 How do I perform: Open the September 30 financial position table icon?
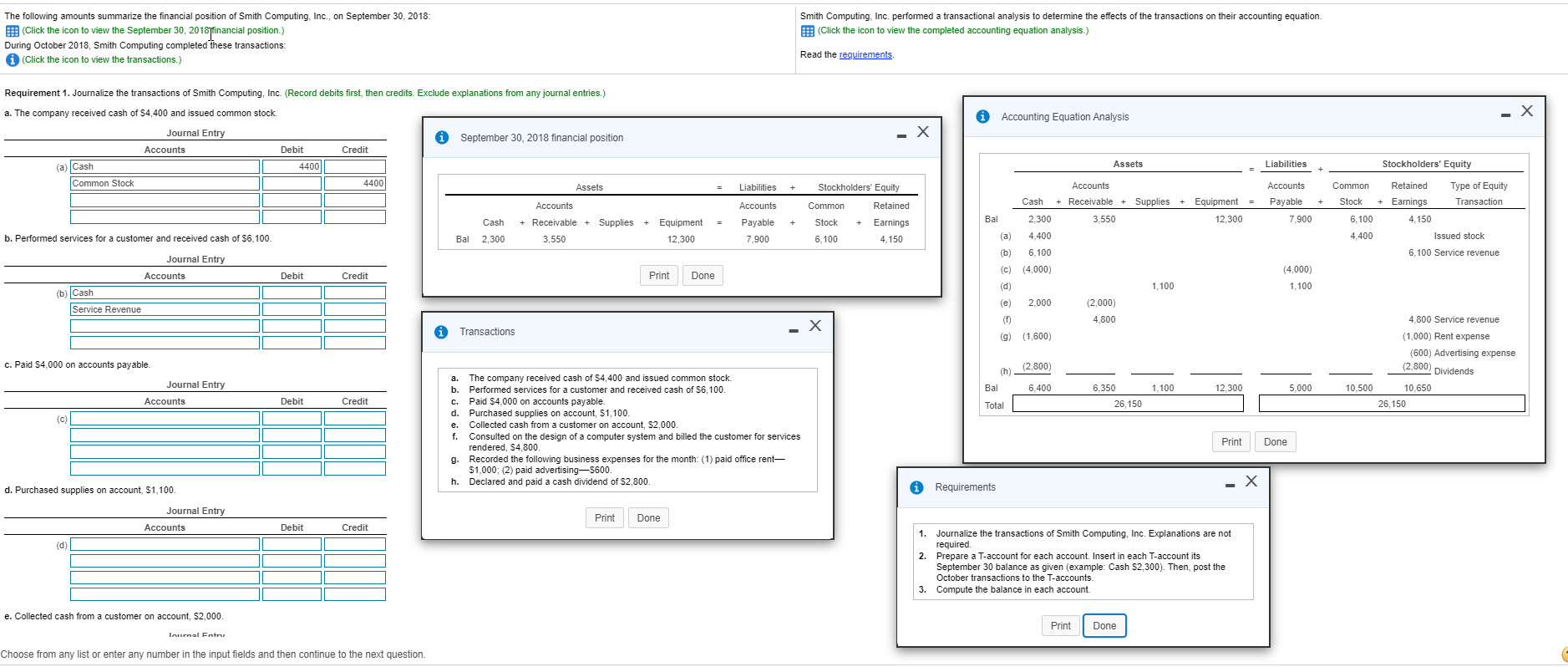12,31
